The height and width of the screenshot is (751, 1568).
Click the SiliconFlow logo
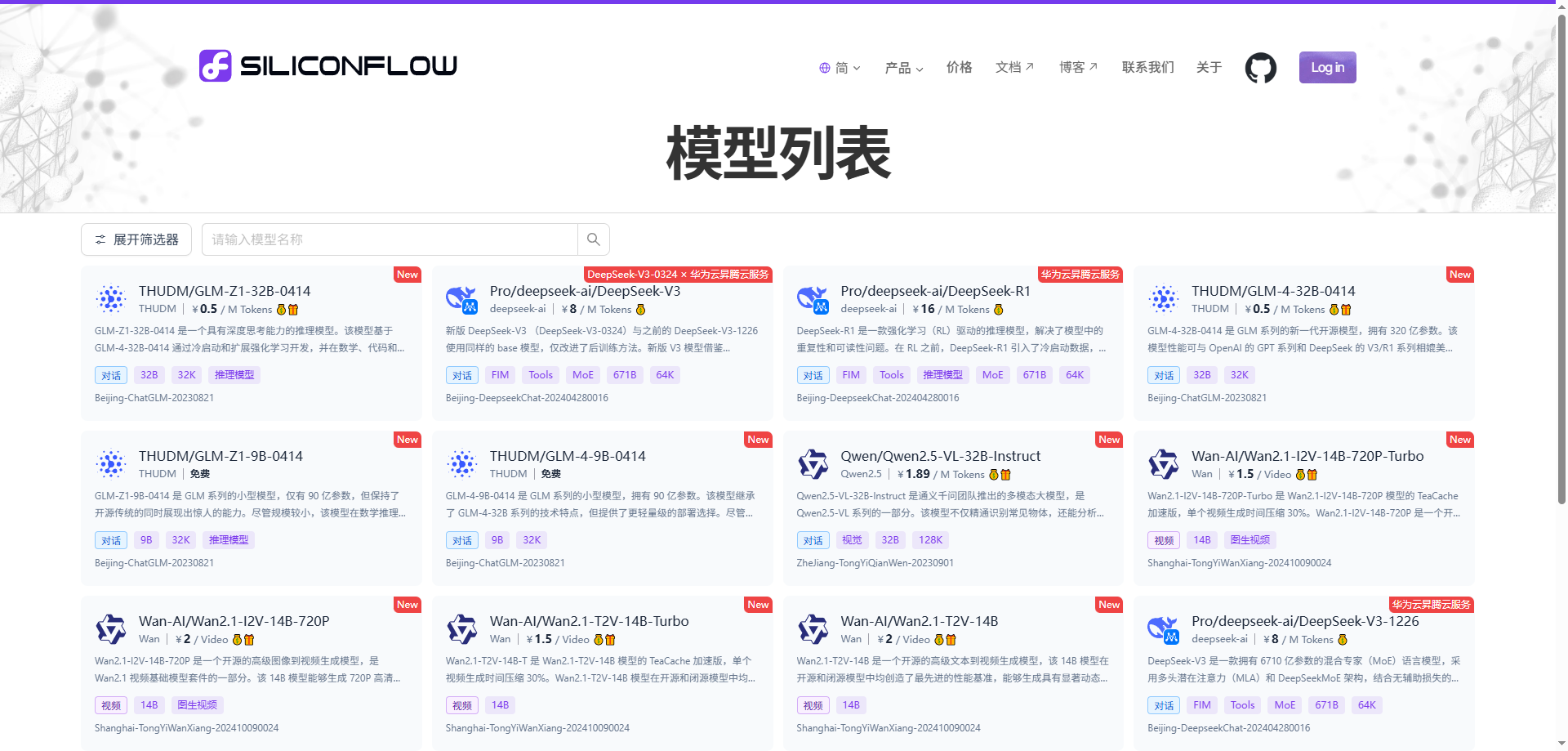(x=328, y=65)
